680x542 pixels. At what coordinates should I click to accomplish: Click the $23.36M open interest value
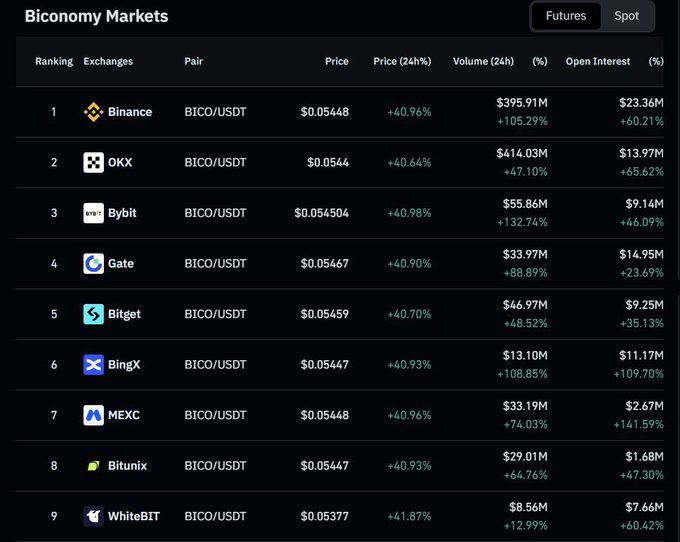point(641,103)
